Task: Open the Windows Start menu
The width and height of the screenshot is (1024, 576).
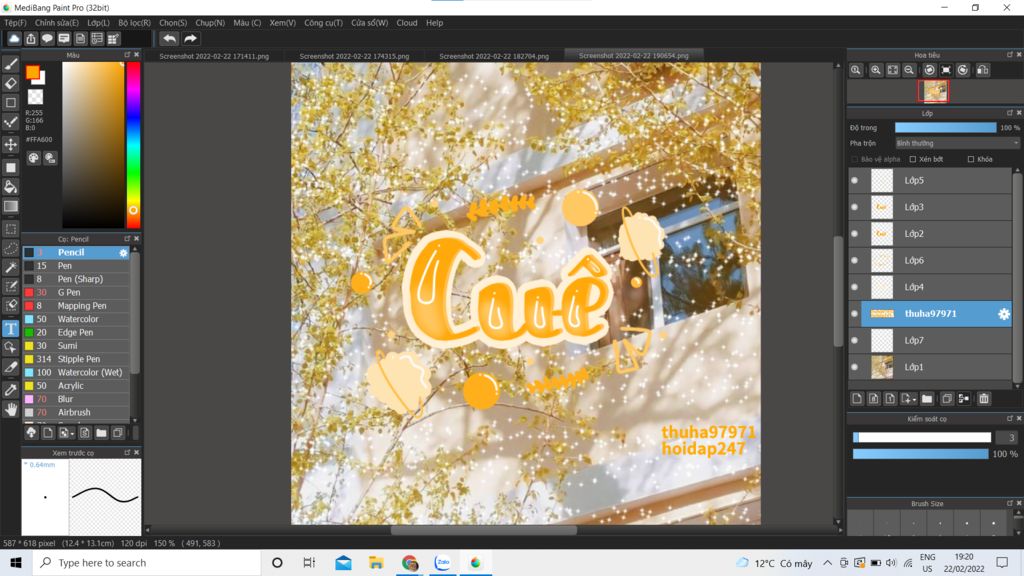Action: click(16, 563)
